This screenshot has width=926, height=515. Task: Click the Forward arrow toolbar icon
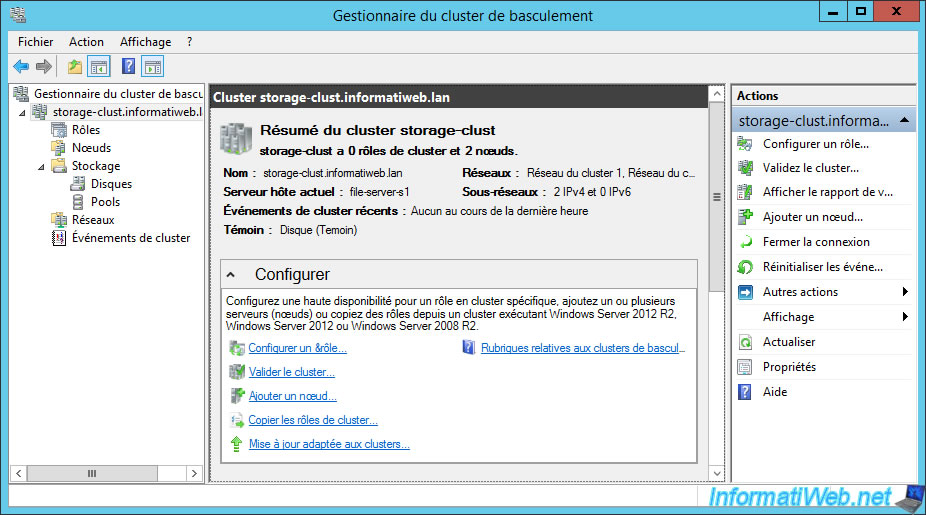(44, 66)
